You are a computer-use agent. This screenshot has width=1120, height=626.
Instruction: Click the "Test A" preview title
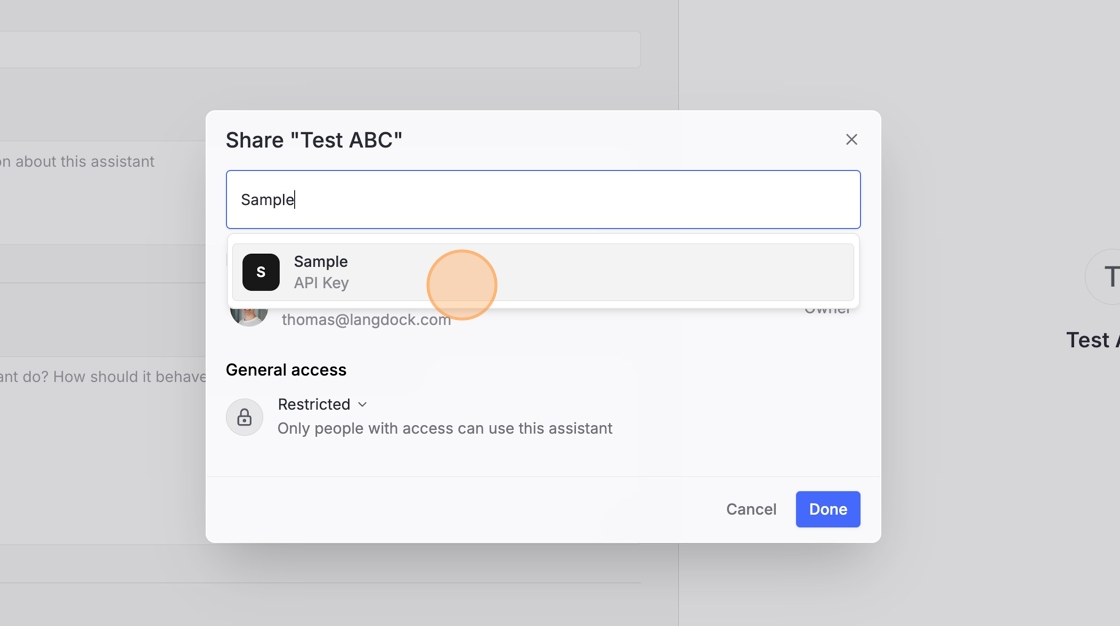click(x=1091, y=340)
